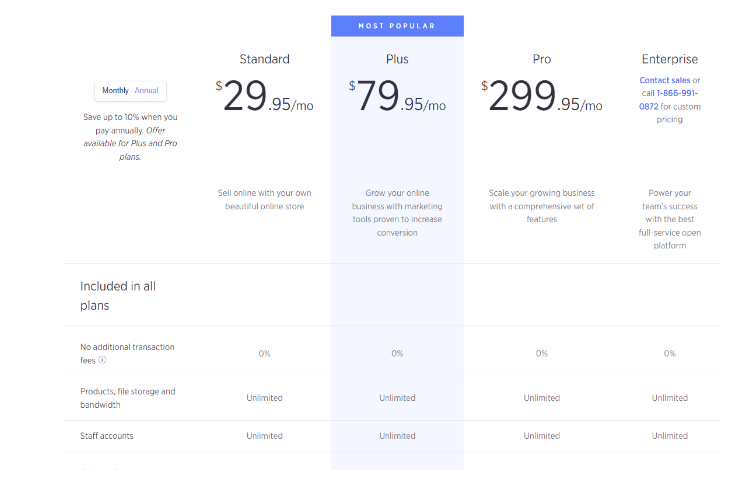Click the $79.95/mo Plus price
This screenshot has width=738, height=484.
tap(397, 96)
